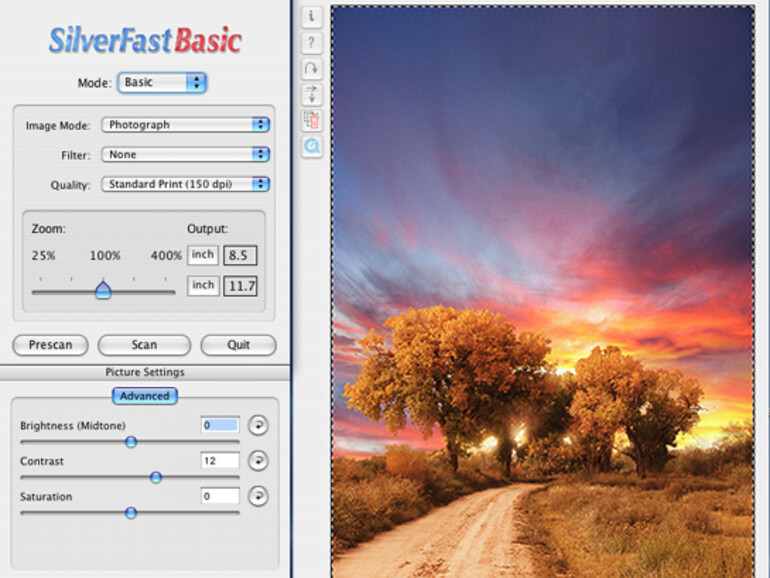The height and width of the screenshot is (578, 770).
Task: Click the Brightness (Midtone) slider handle
Action: [x=131, y=442]
